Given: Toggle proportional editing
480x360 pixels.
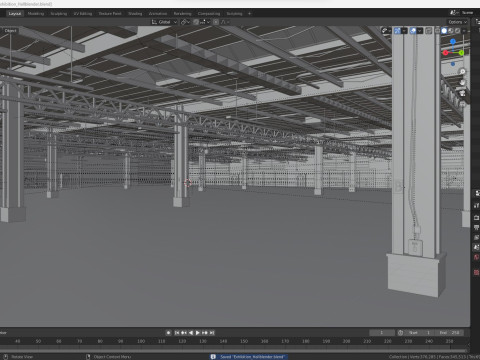Looking at the screenshot, I should tap(216, 22).
